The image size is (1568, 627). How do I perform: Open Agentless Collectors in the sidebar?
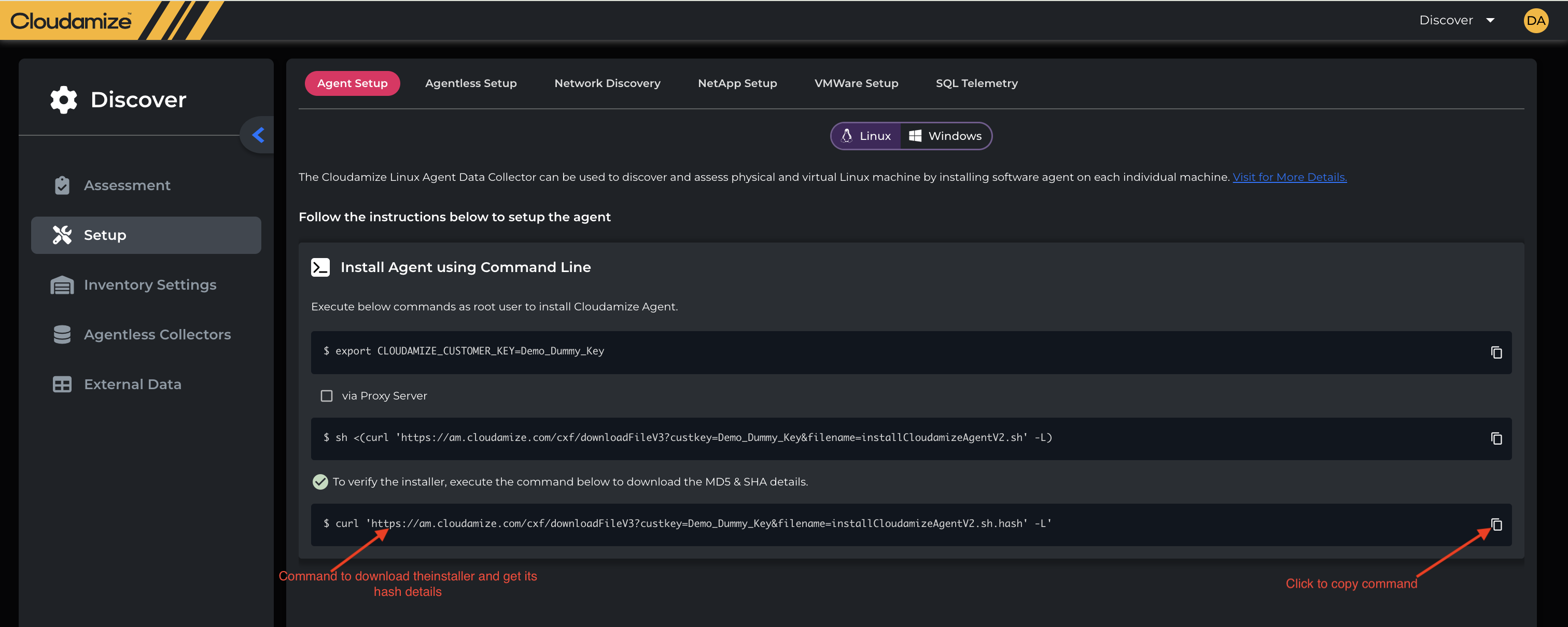click(x=157, y=334)
